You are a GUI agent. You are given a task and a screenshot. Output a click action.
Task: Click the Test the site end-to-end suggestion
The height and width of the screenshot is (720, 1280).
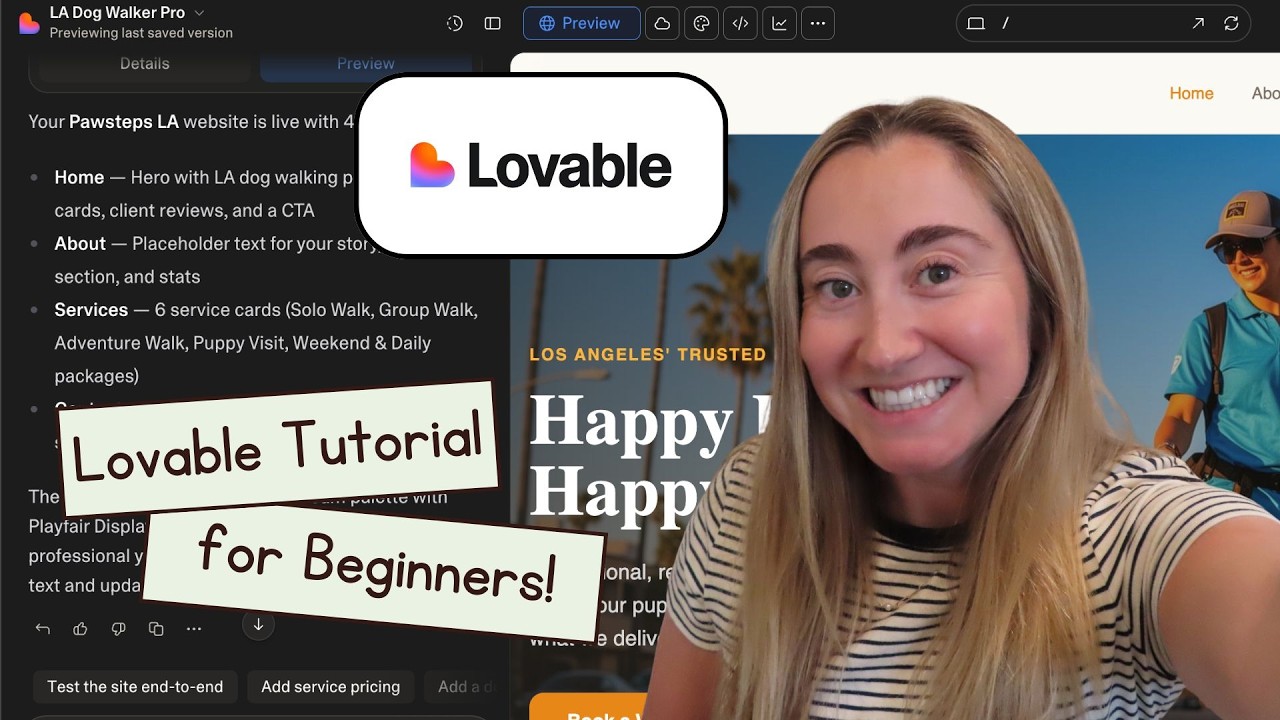click(135, 687)
